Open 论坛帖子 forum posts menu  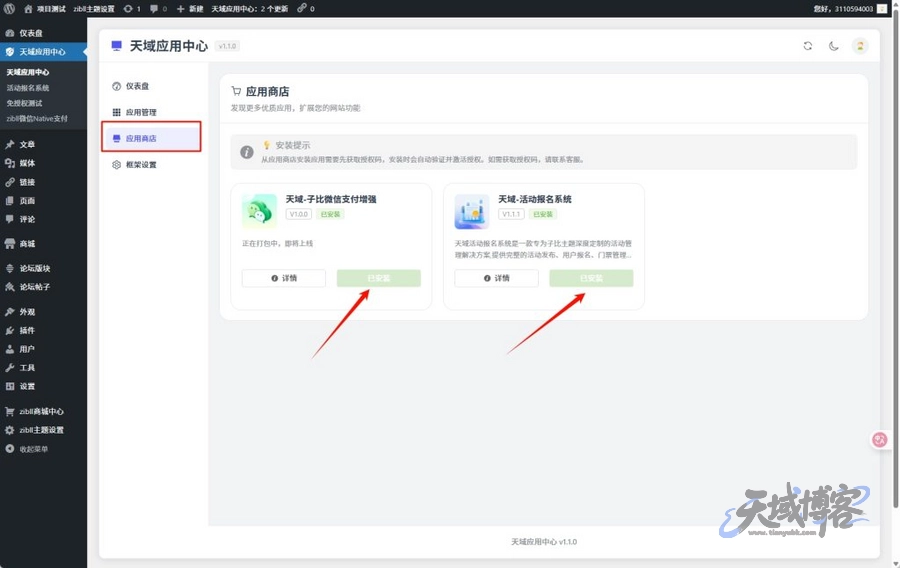tap(43, 287)
